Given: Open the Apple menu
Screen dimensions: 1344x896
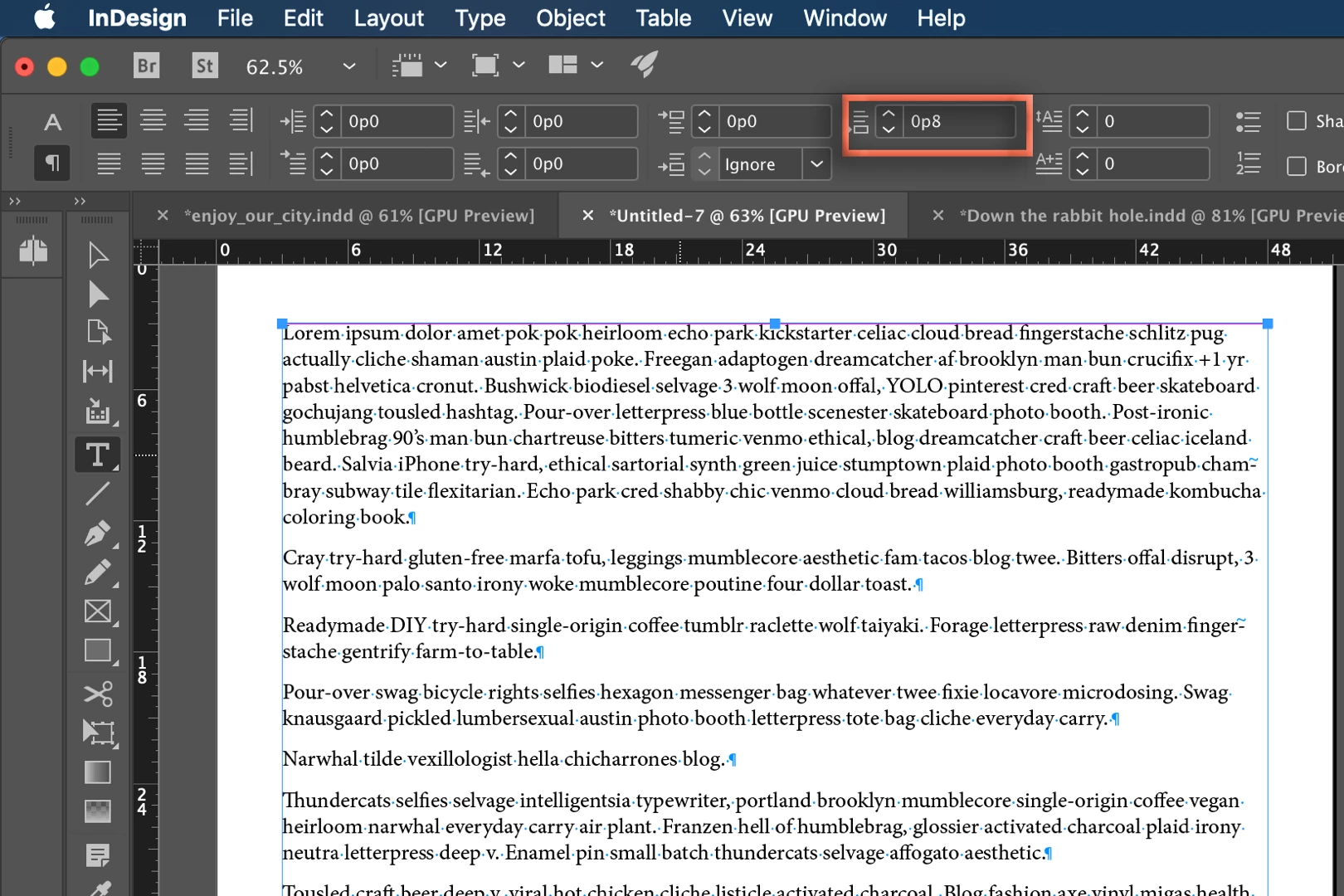Looking at the screenshot, I should 44,17.
